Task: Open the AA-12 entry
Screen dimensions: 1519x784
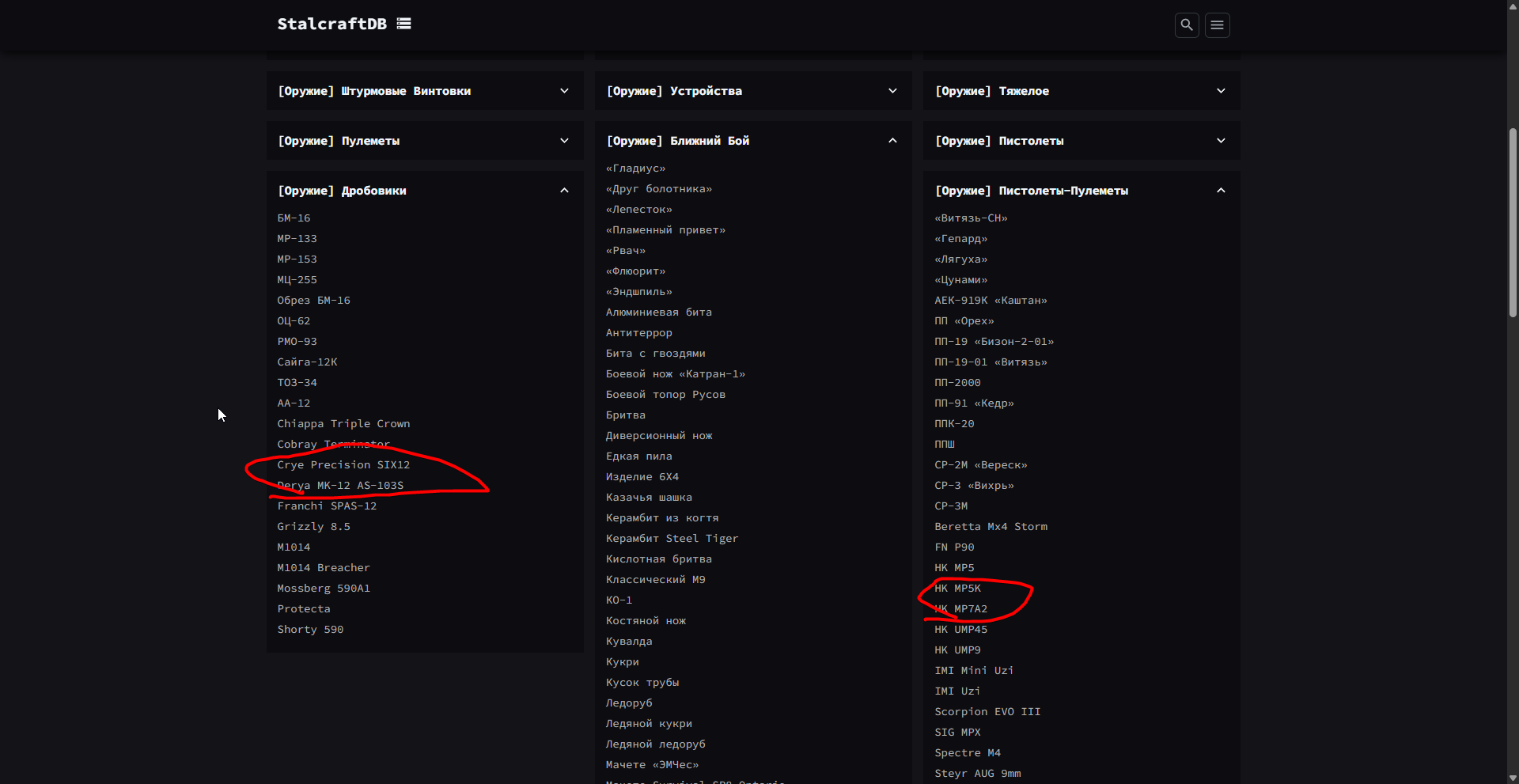Action: [x=294, y=403]
